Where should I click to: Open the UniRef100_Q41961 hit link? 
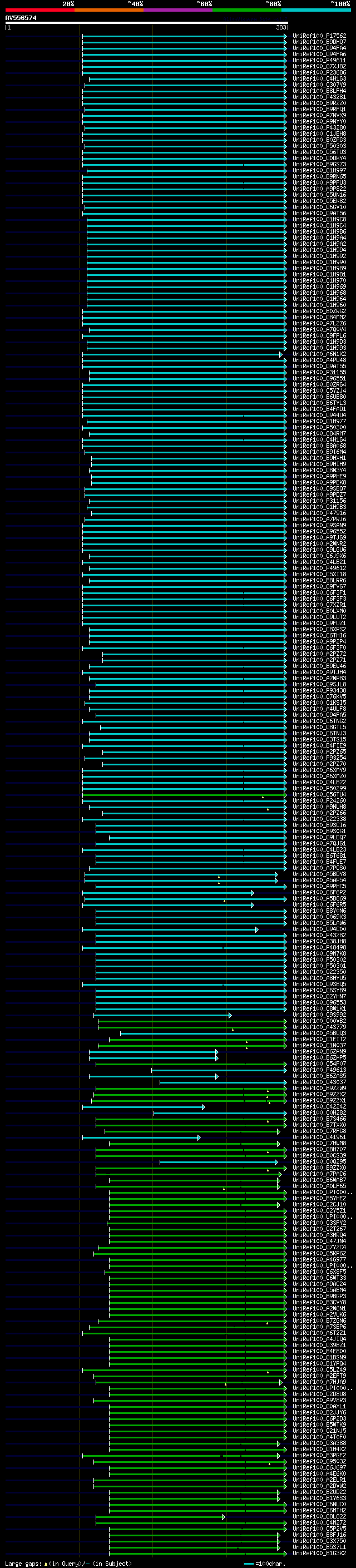(319, 1137)
